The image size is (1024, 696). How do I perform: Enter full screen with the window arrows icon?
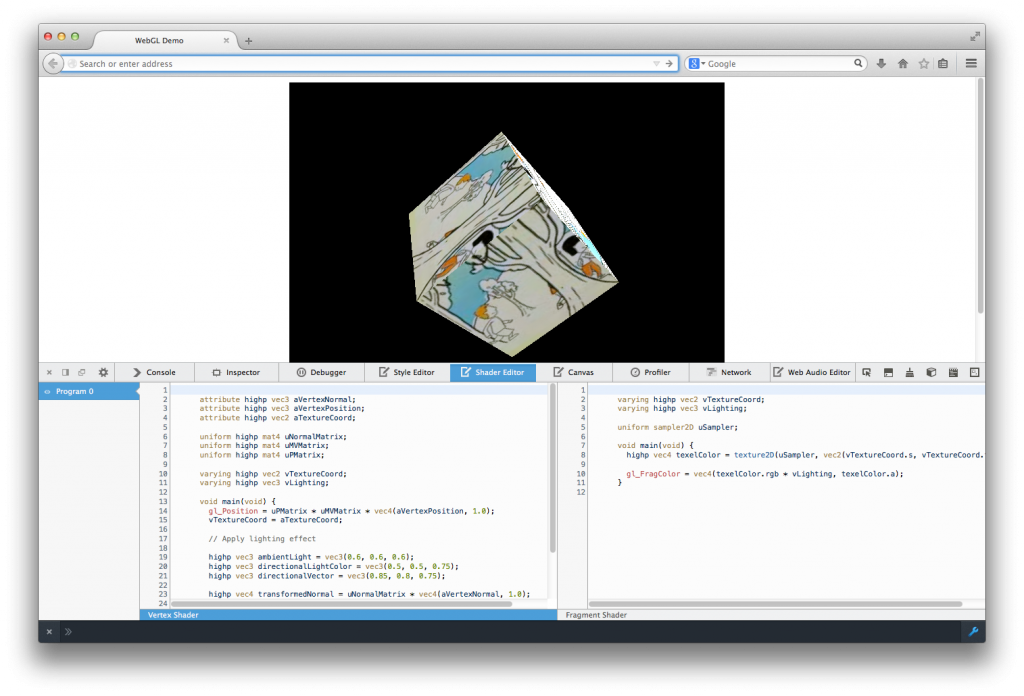[974, 37]
